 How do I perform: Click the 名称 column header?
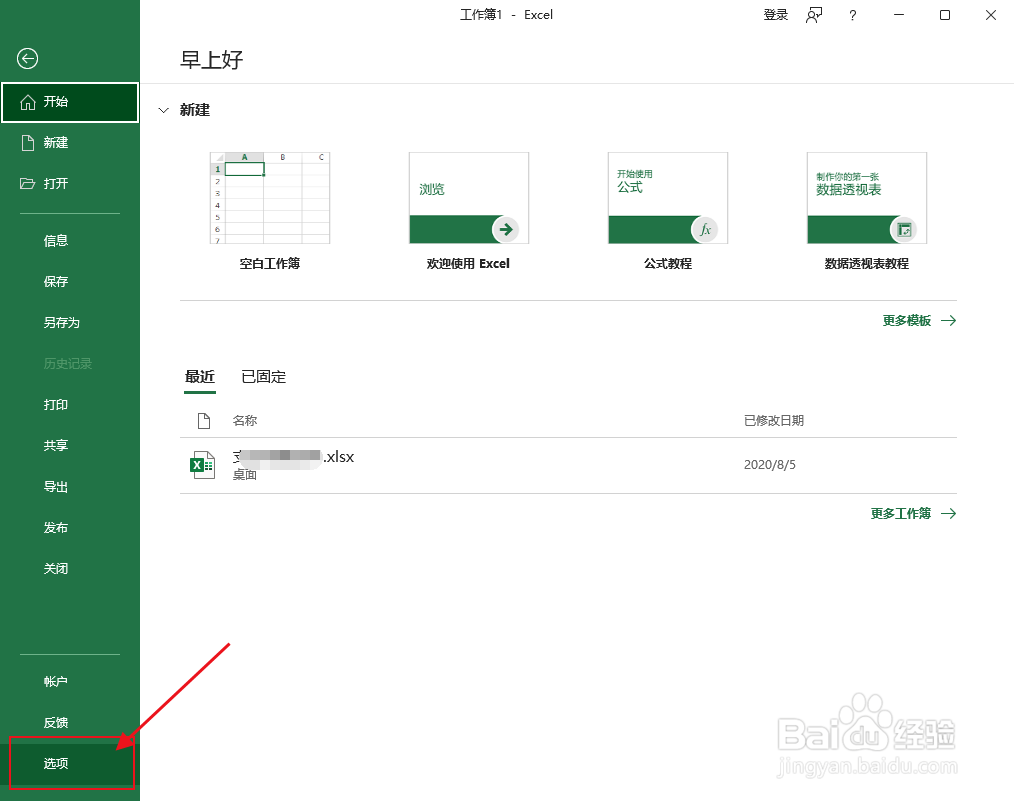[245, 421]
